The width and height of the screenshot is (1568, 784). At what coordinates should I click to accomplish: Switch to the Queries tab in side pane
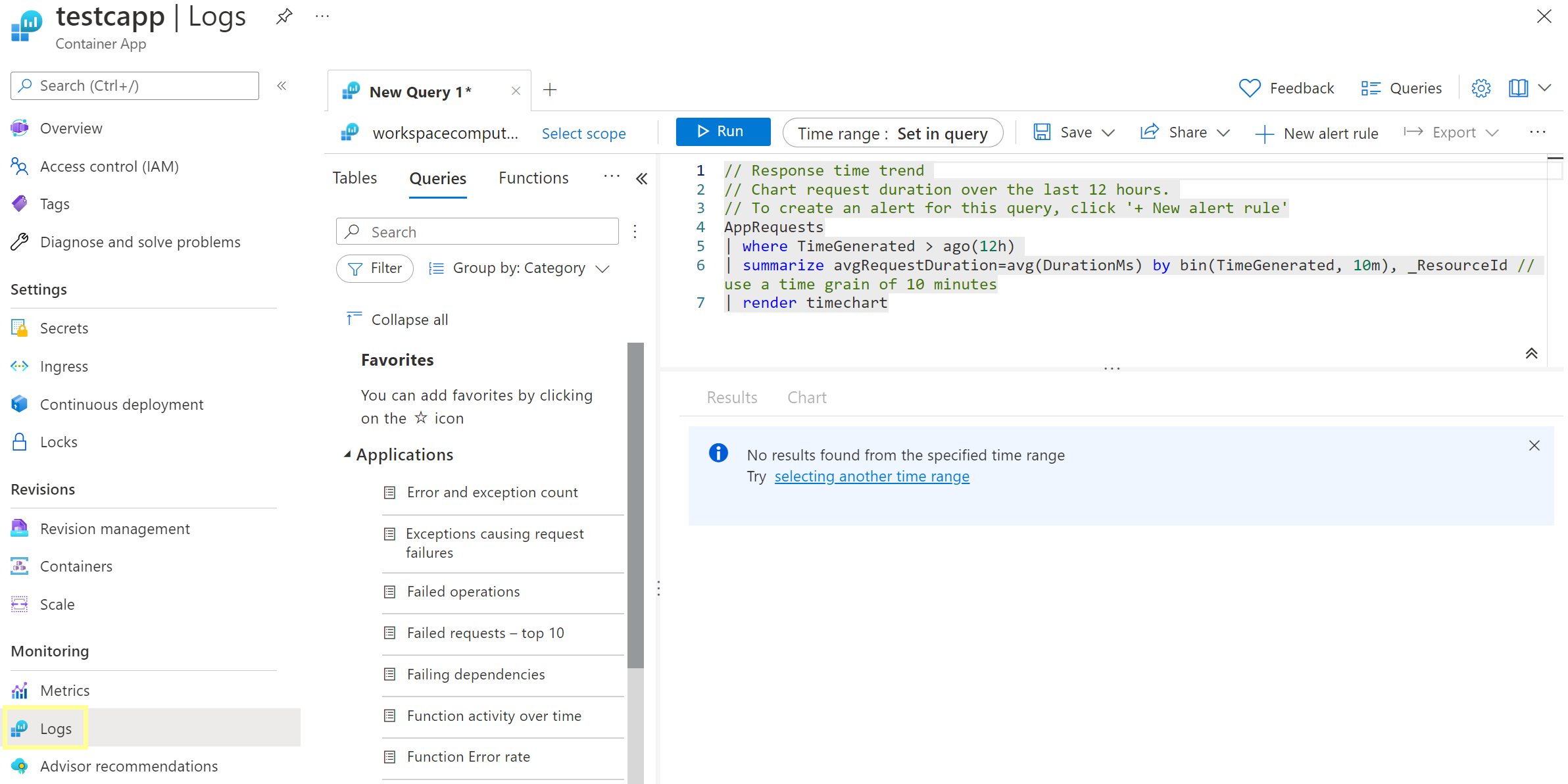437,178
